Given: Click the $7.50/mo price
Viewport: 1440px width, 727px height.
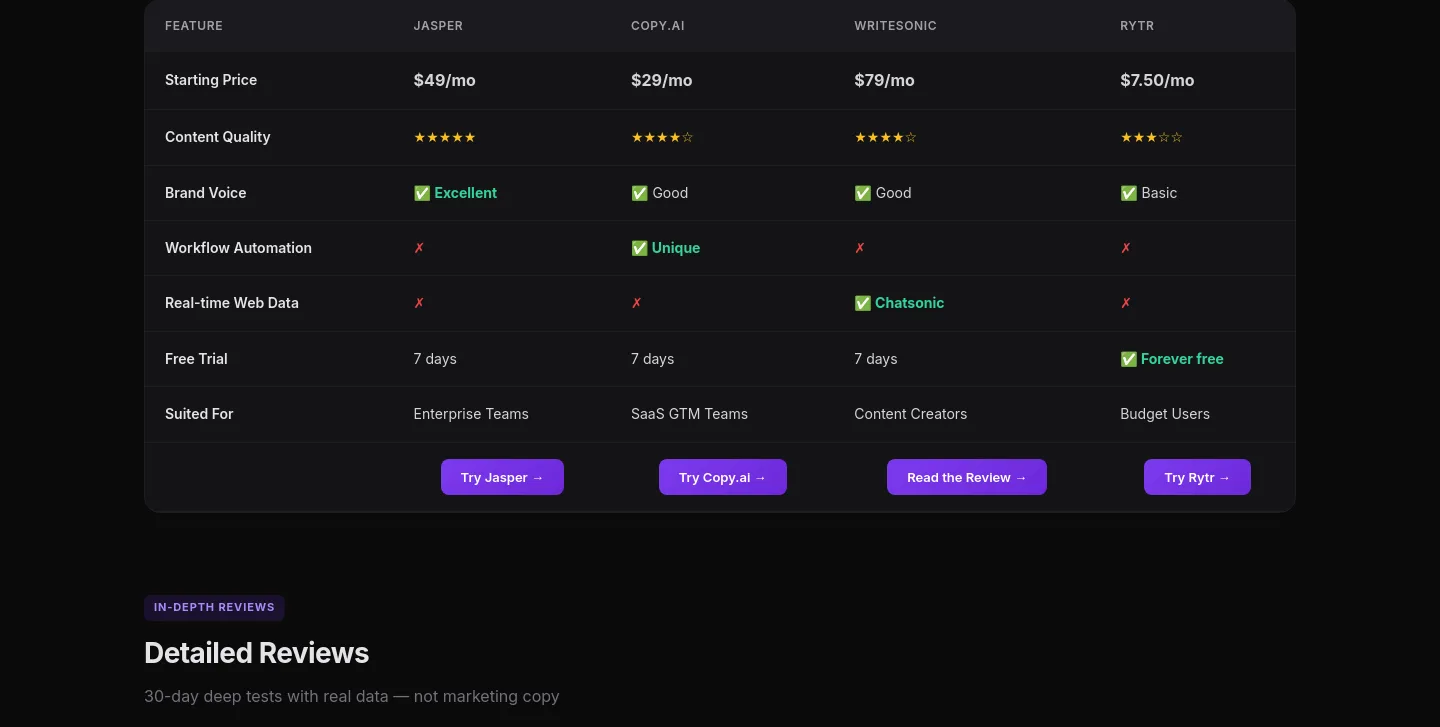Looking at the screenshot, I should [1157, 80].
